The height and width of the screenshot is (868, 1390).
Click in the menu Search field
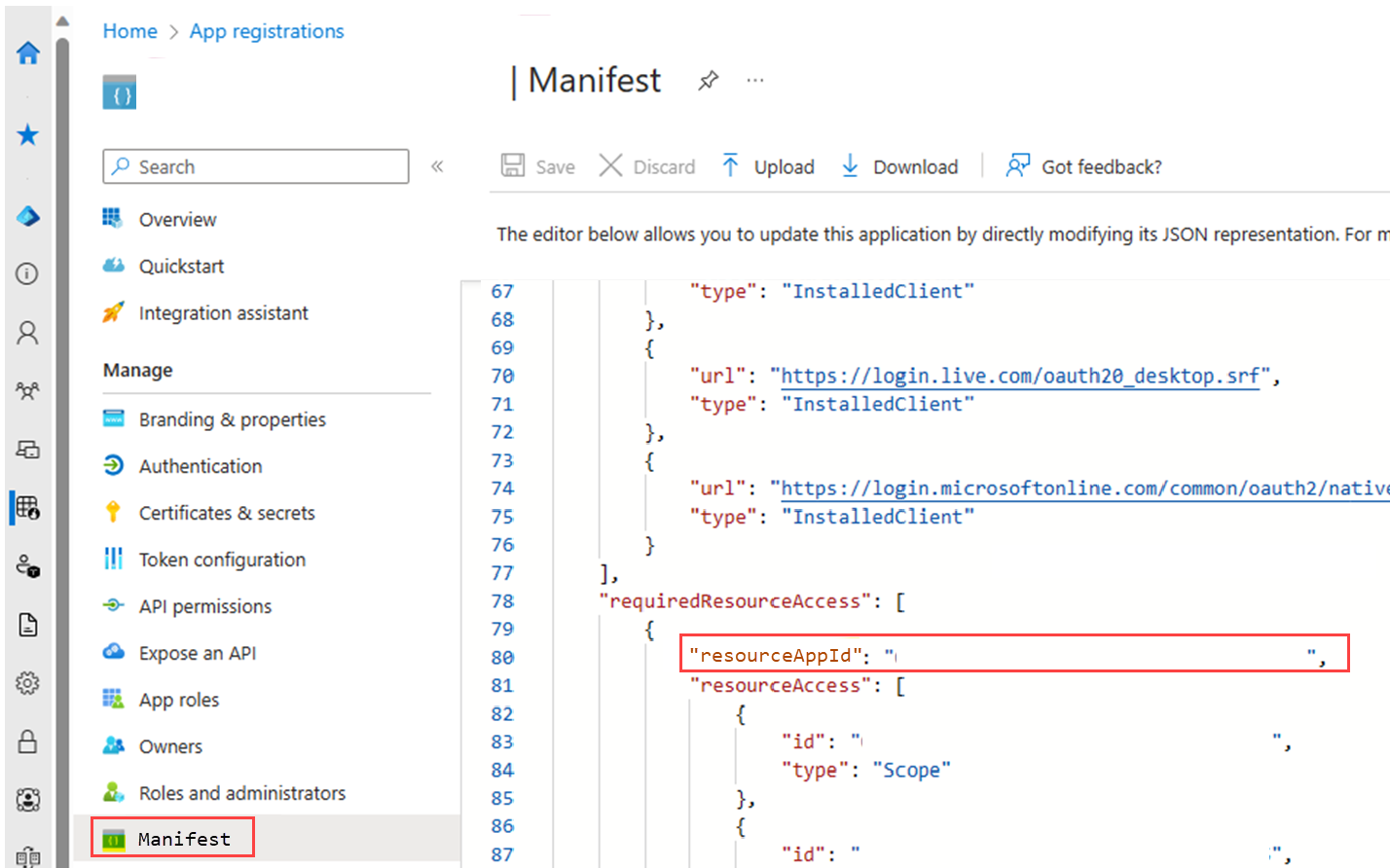[256, 166]
